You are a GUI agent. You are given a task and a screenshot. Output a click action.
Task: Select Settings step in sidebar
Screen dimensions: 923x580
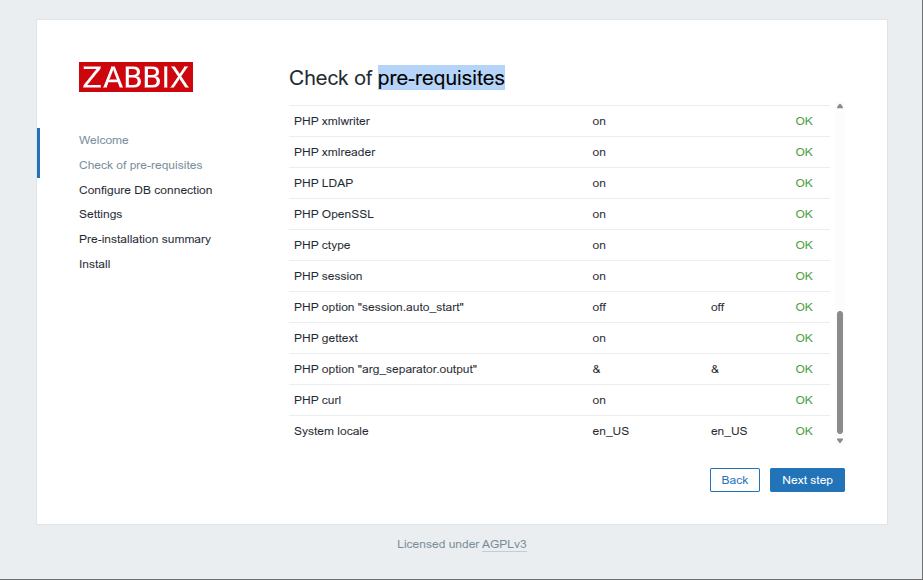(101, 214)
